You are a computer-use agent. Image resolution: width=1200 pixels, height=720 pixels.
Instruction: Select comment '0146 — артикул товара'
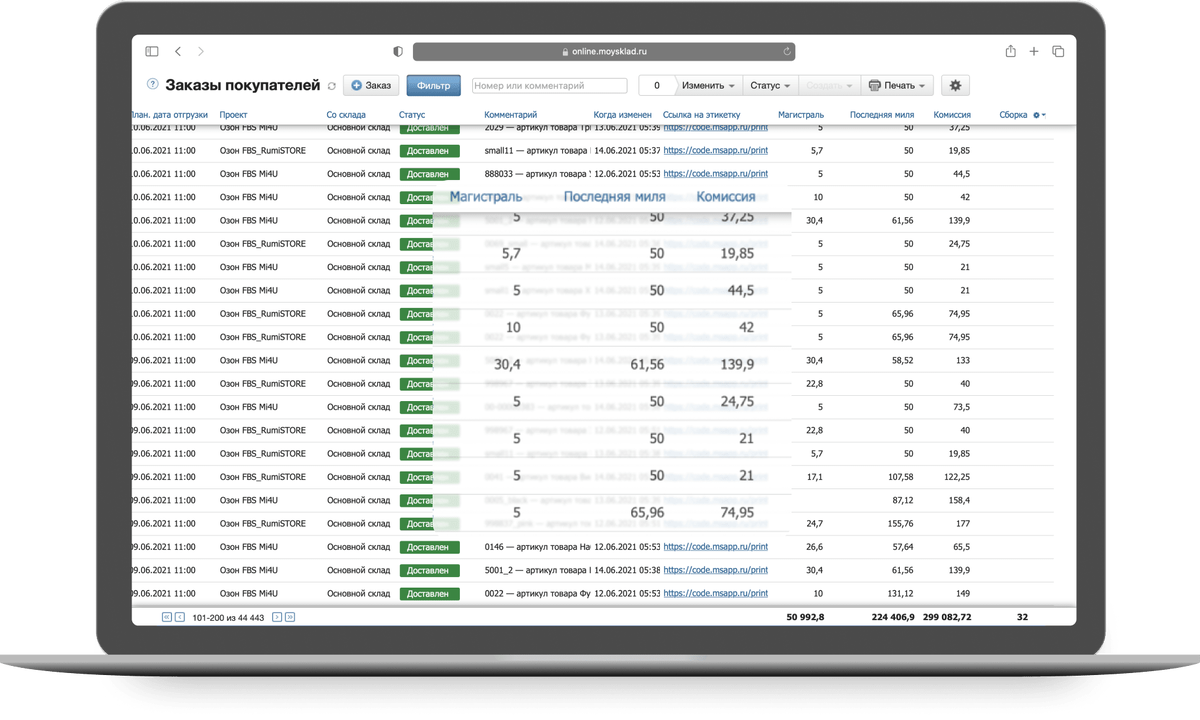[x=537, y=547]
